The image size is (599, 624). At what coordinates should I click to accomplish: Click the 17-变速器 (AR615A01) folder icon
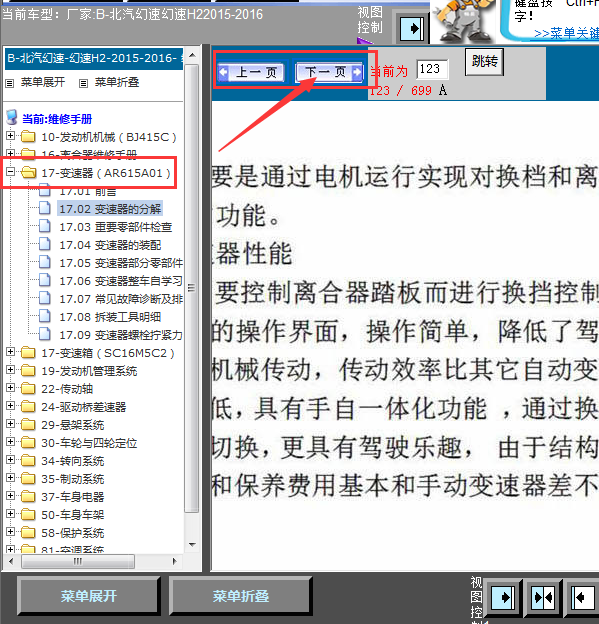(28, 172)
